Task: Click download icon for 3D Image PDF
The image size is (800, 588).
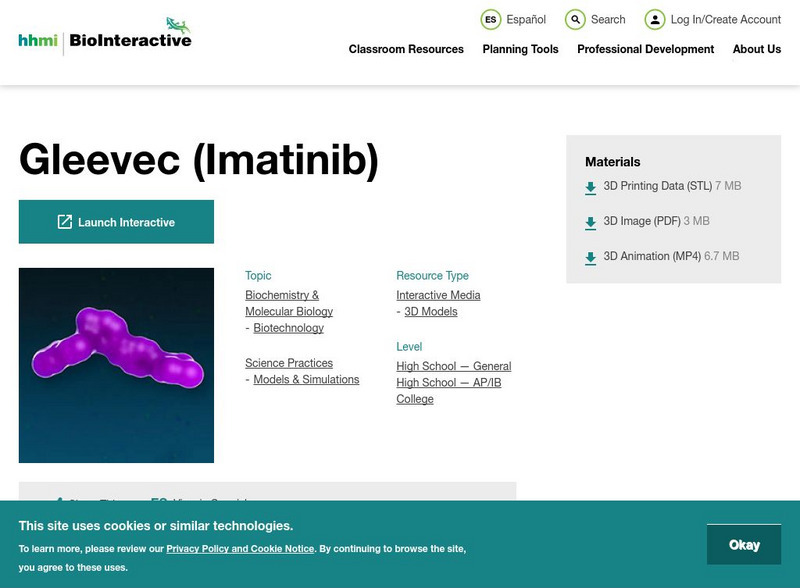Action: [x=590, y=223]
